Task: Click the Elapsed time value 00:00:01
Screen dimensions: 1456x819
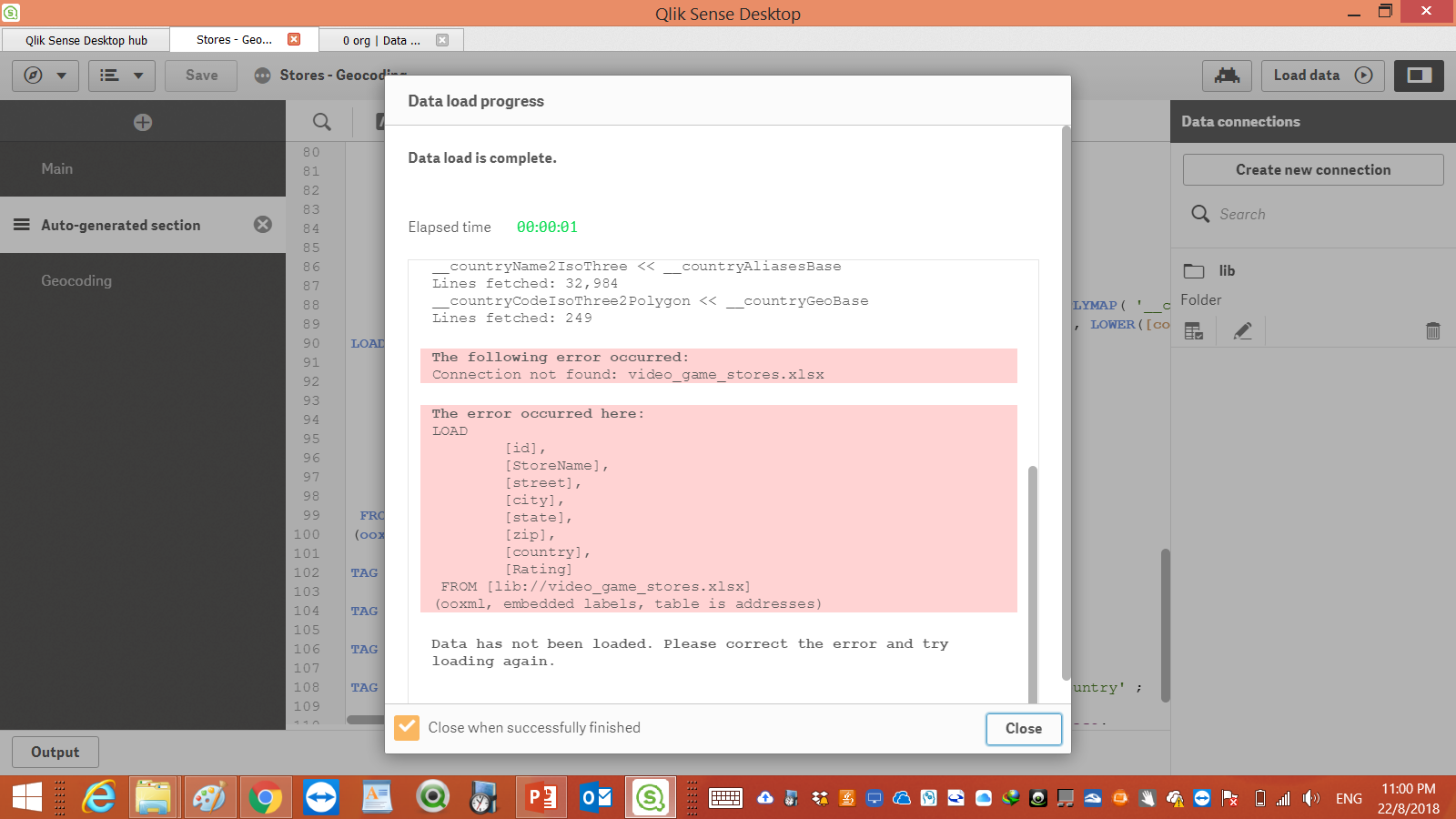Action: 547,227
